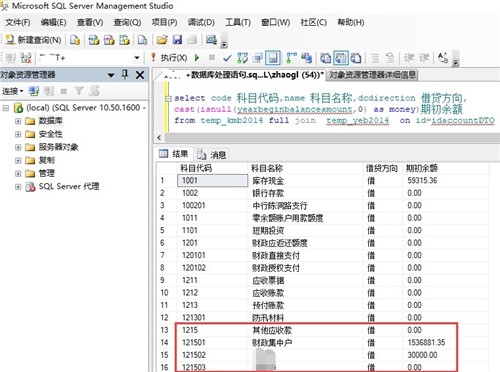The height and width of the screenshot is (372, 500).
Task: Click the New Query (新建查询) button
Action: click(x=33, y=40)
